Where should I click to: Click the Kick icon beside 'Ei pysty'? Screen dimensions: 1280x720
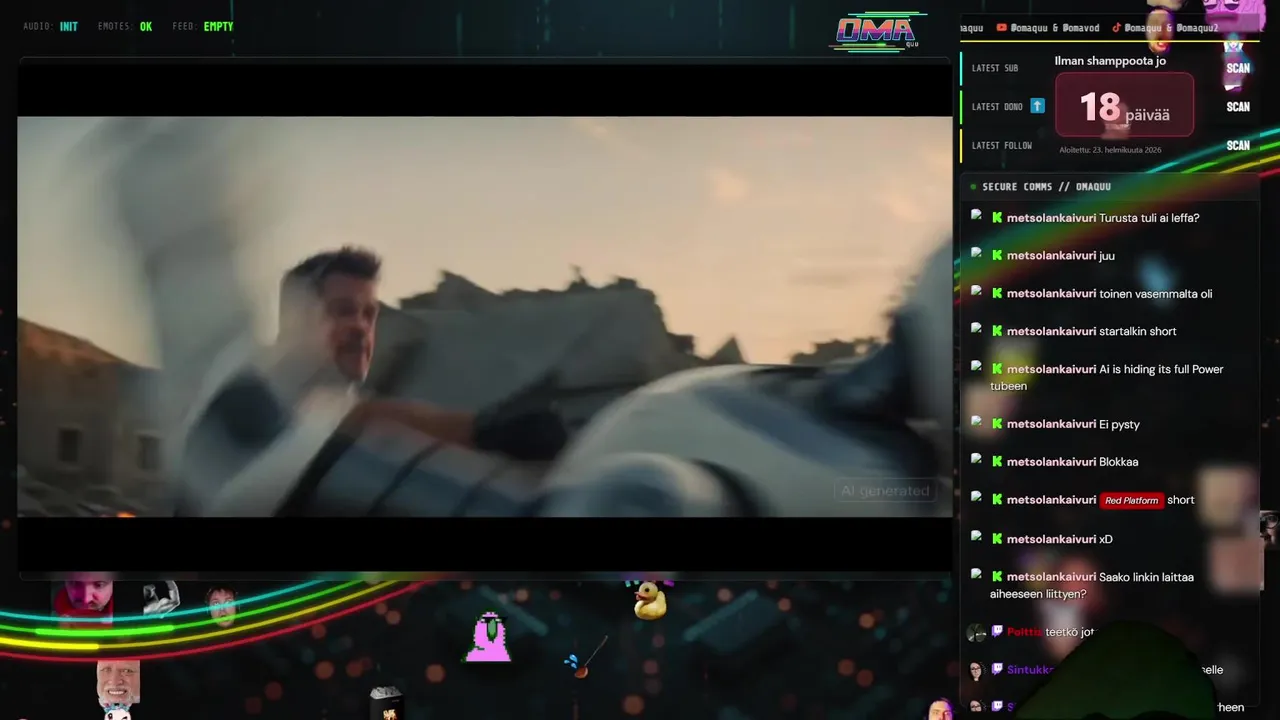[997, 424]
